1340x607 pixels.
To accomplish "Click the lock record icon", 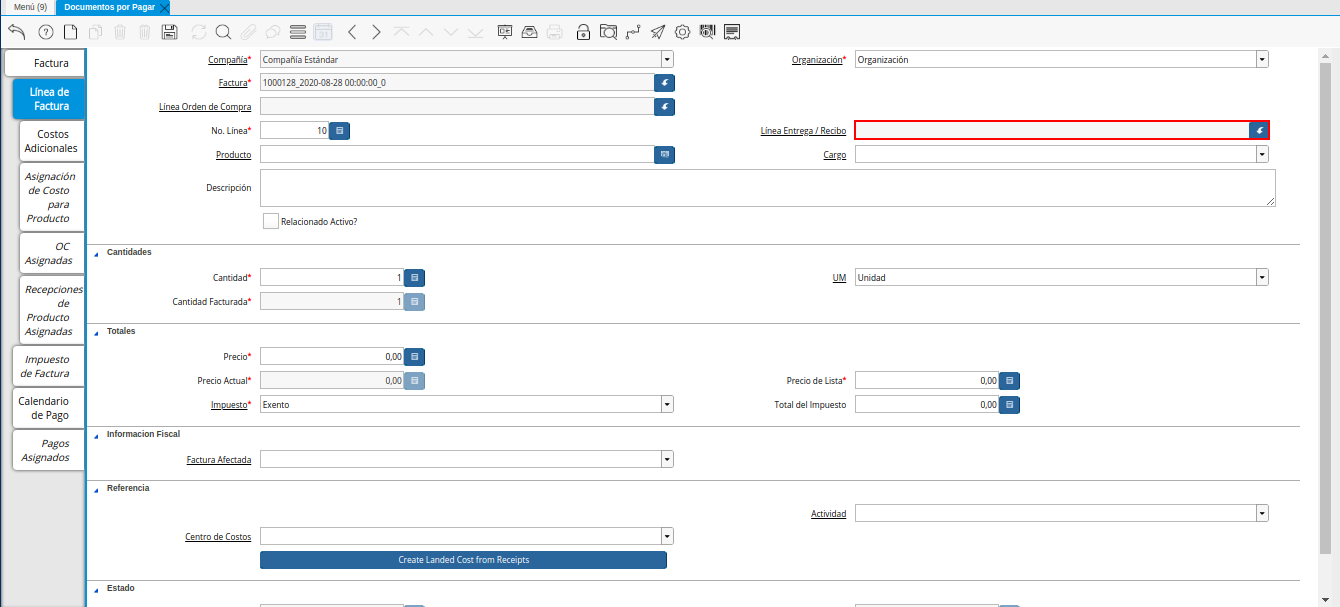I will tap(583, 32).
